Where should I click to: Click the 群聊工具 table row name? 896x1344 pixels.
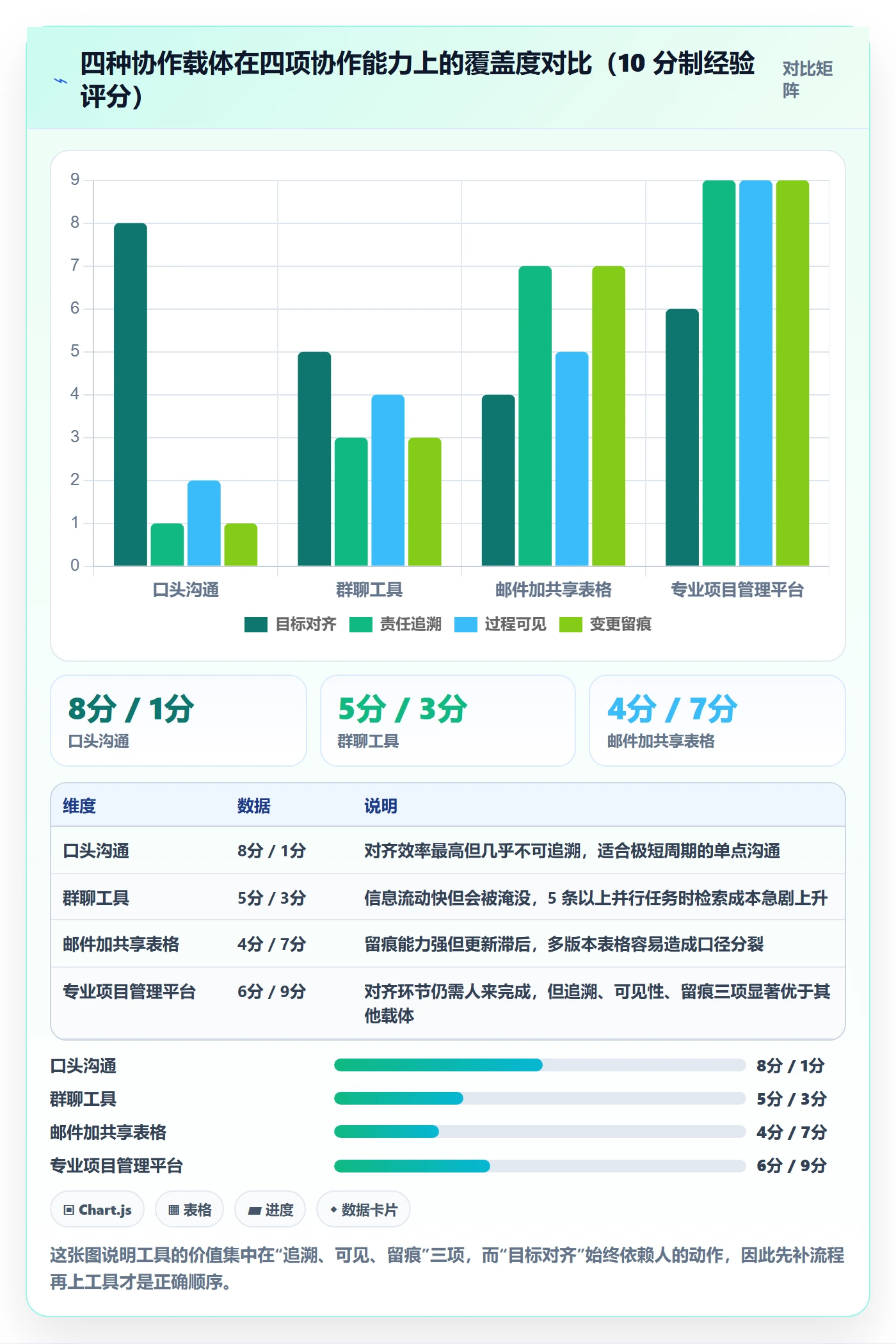click(x=96, y=898)
